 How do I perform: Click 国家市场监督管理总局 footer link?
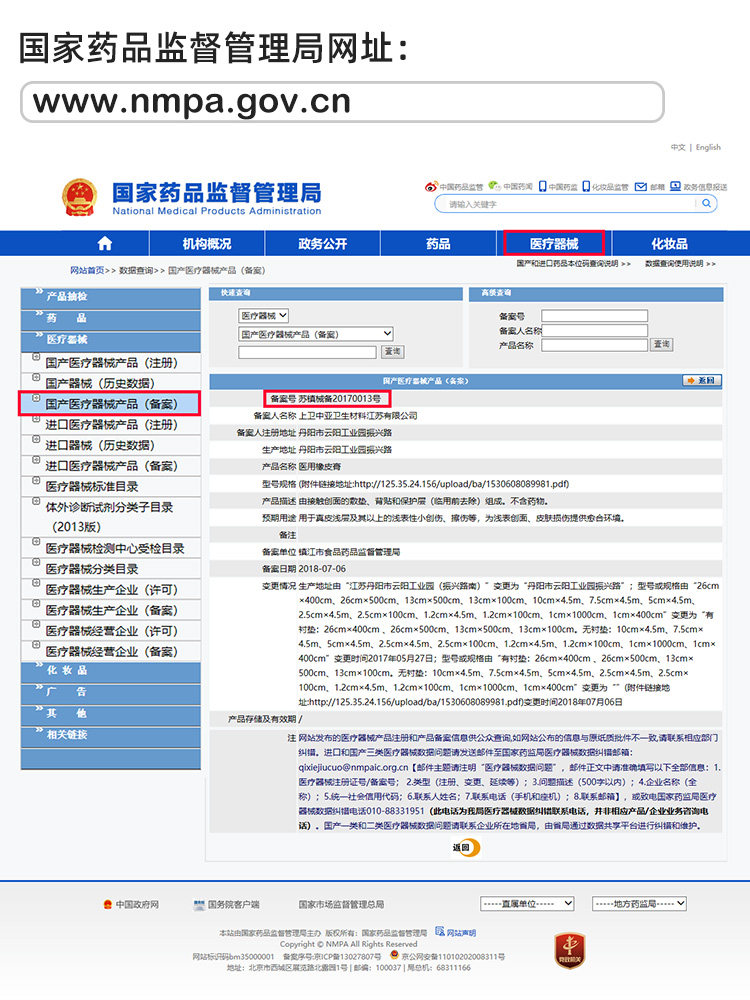(341, 904)
